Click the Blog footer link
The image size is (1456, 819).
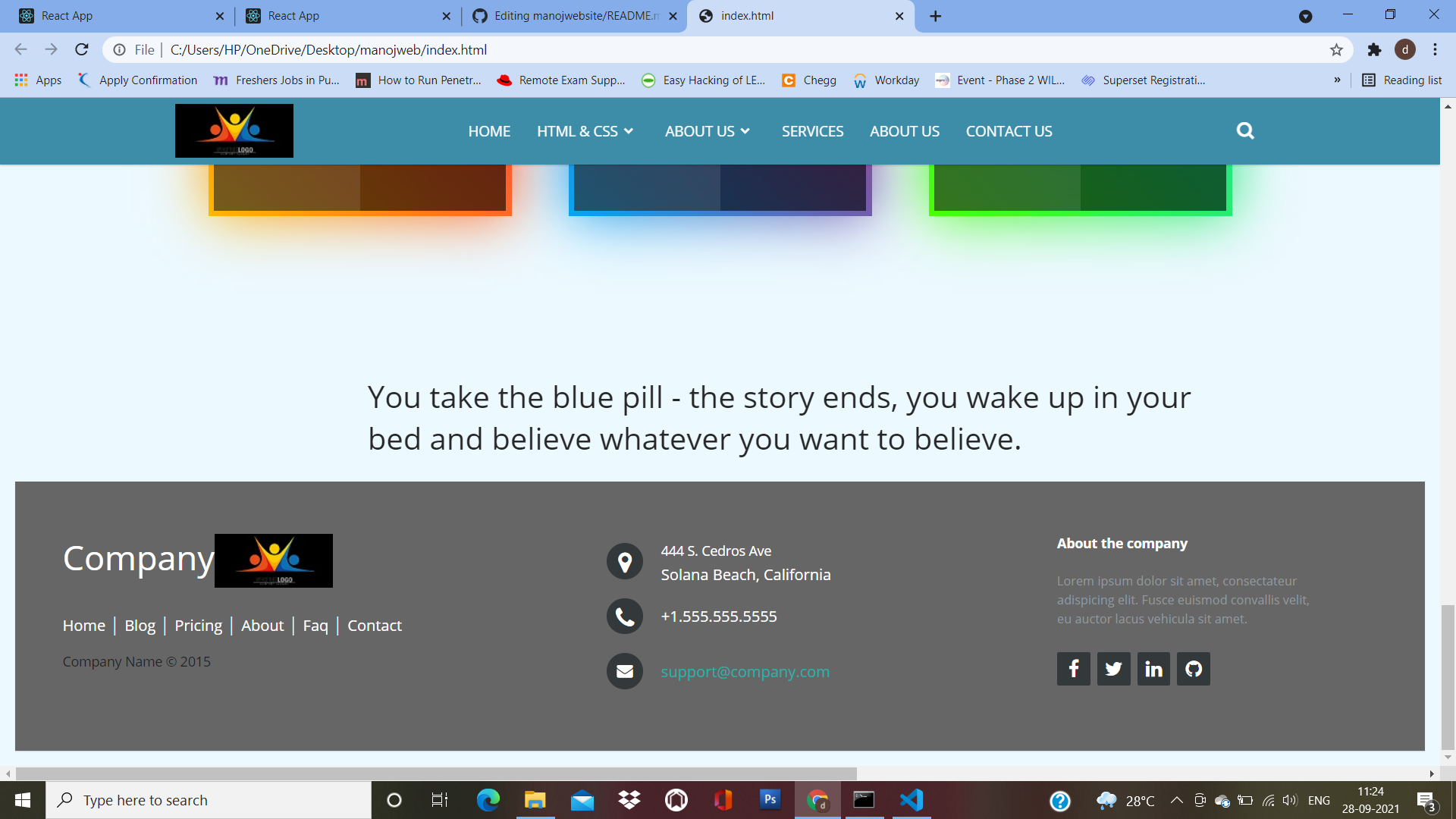[140, 626]
